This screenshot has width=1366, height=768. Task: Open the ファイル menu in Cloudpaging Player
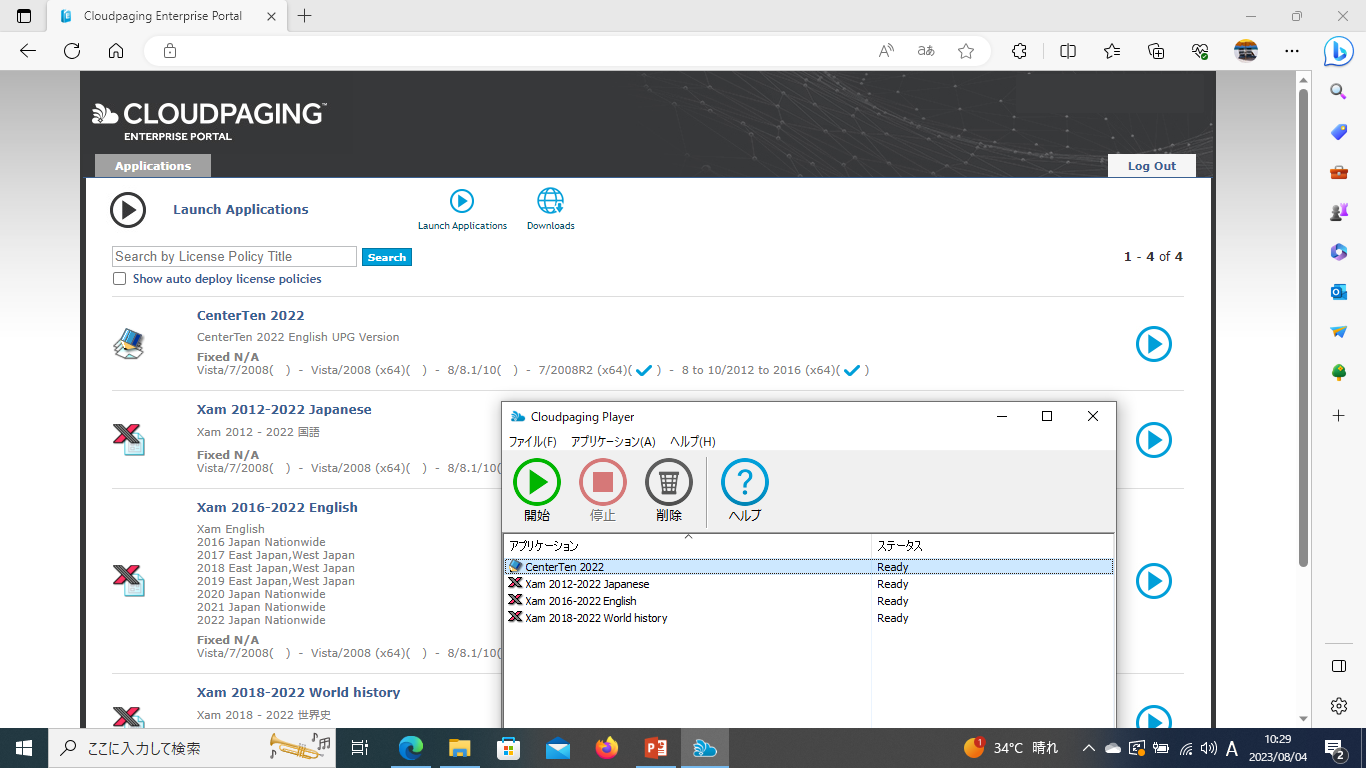pos(531,441)
